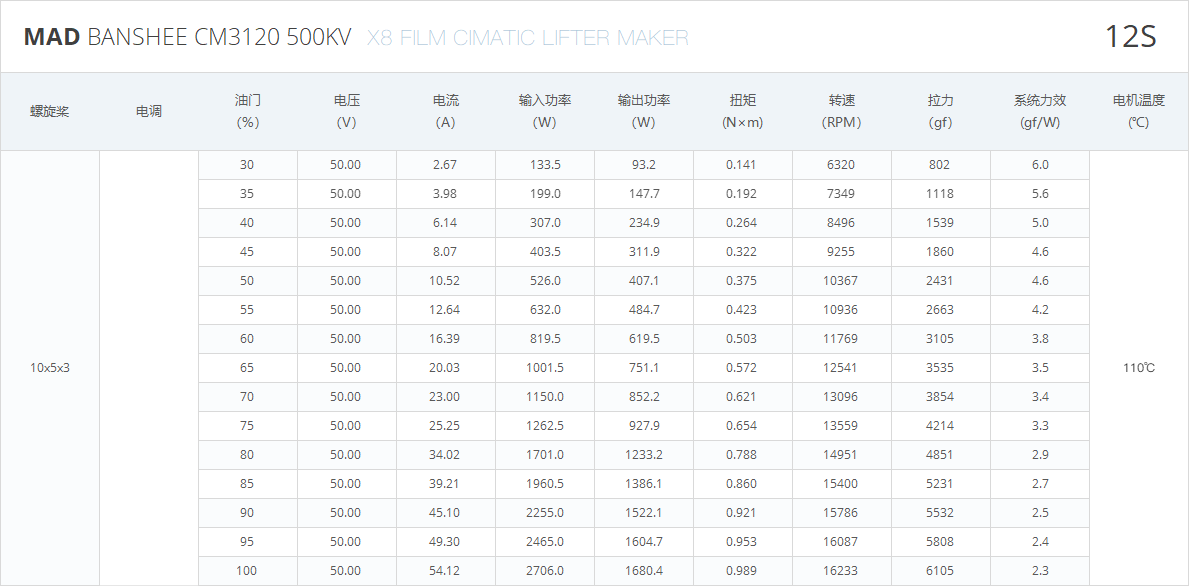The image size is (1189, 586).
Task: Click the throttle value 40
Action: click(x=247, y=222)
